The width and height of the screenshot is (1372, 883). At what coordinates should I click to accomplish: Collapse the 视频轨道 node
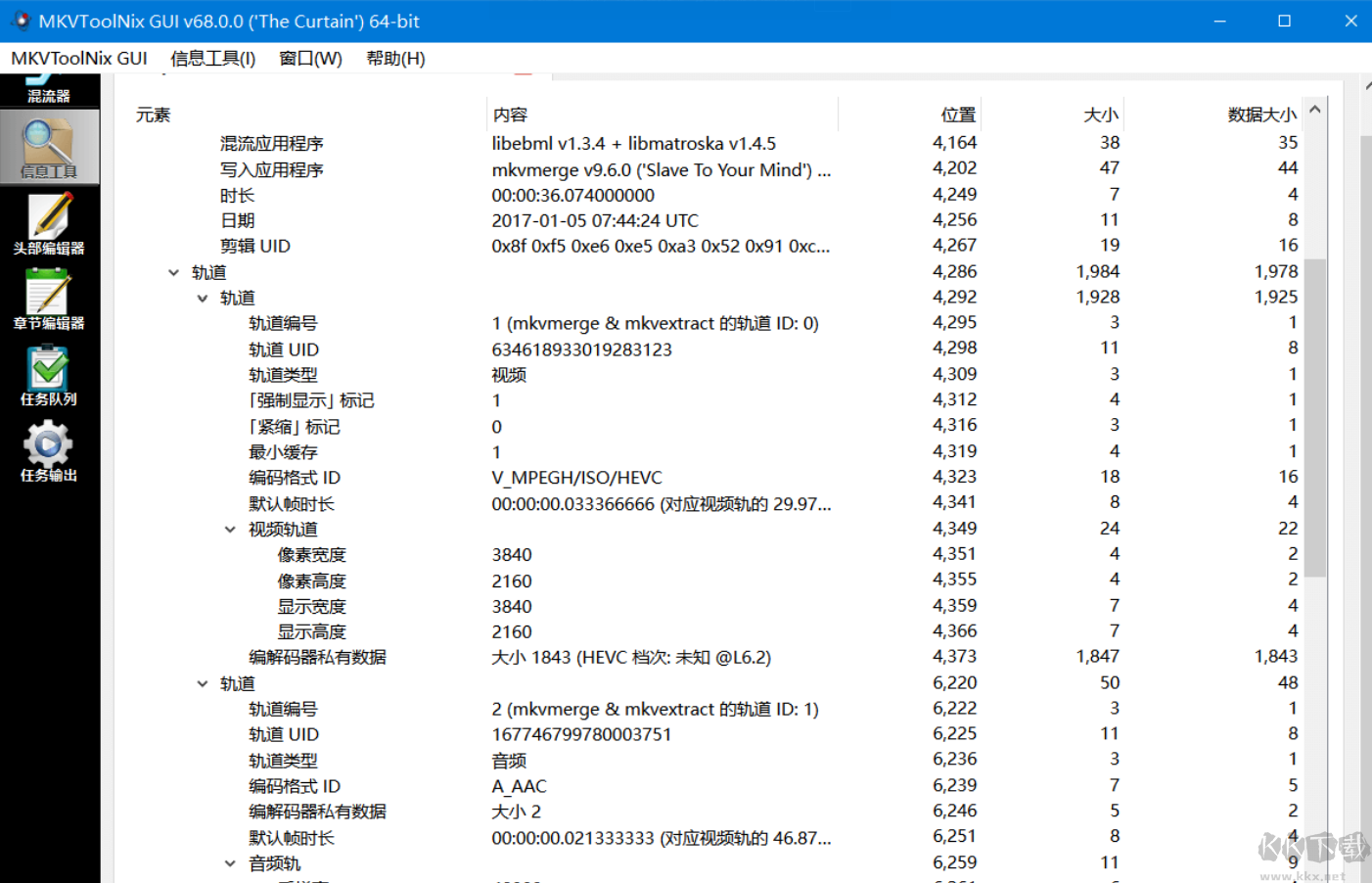click(230, 529)
